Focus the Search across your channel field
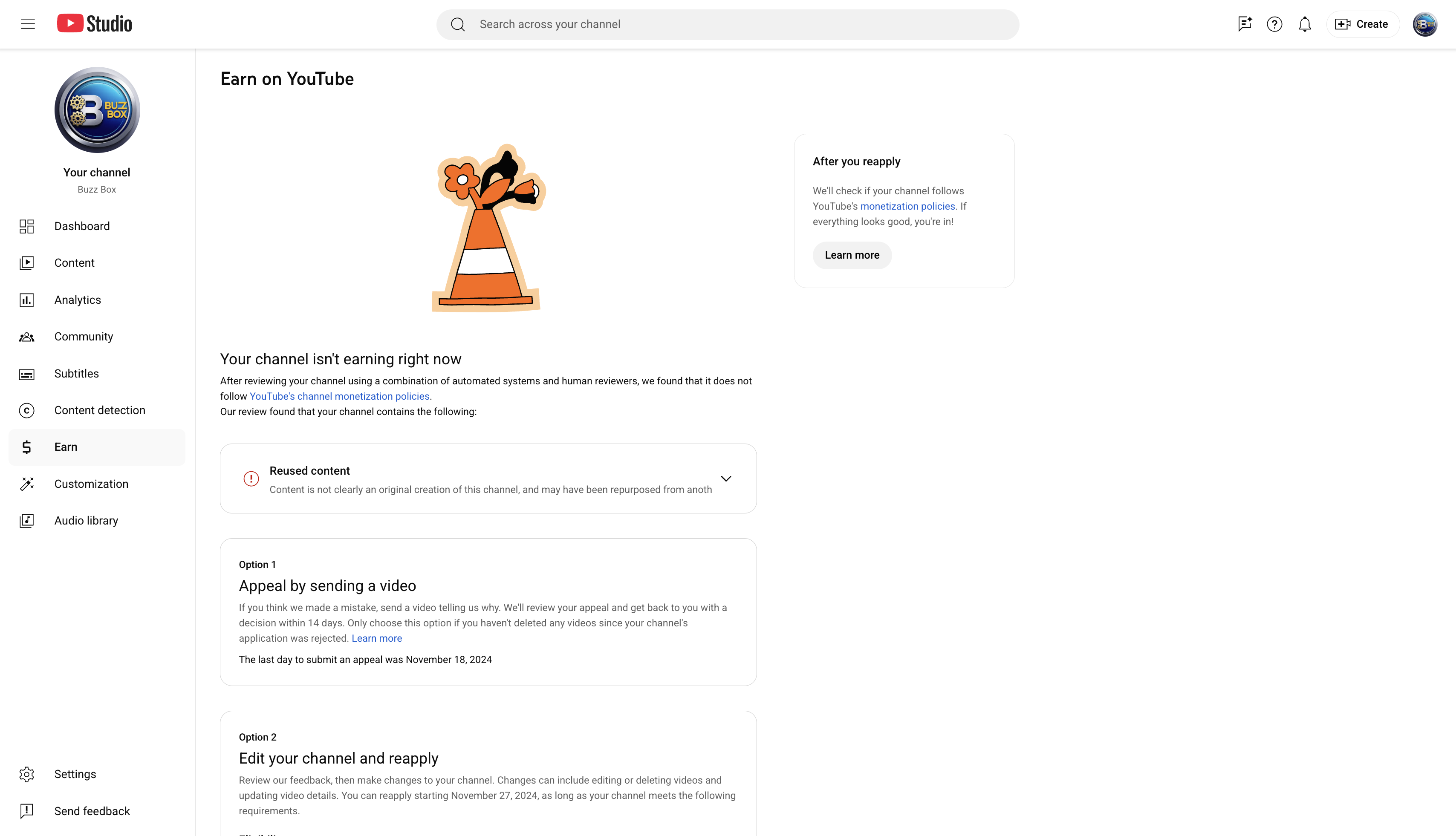1456x836 pixels. pyautogui.click(x=728, y=24)
